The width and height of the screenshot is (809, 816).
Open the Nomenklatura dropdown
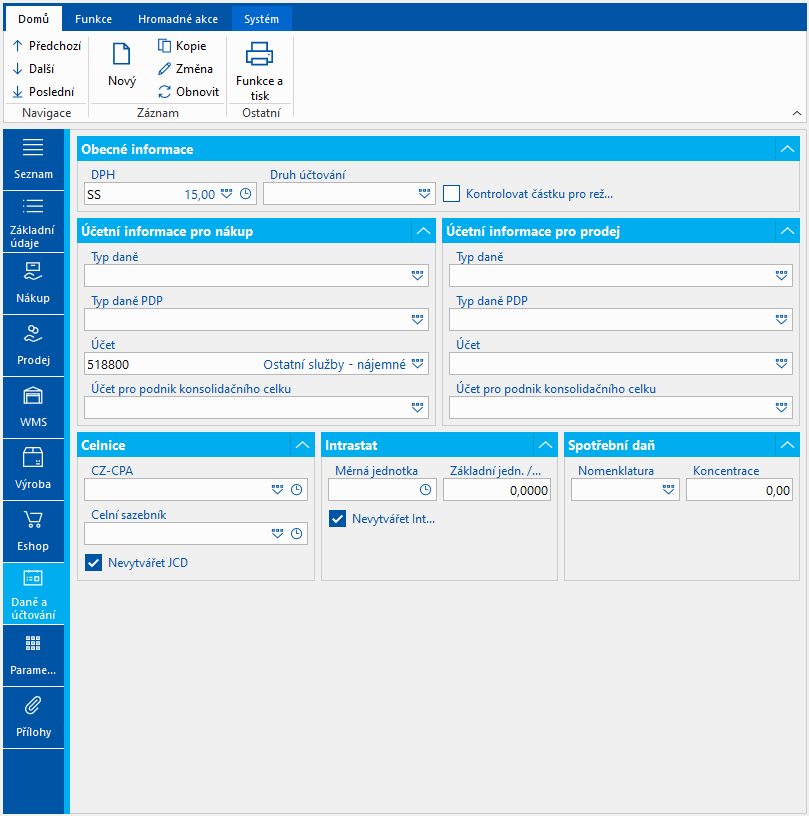[x=669, y=490]
